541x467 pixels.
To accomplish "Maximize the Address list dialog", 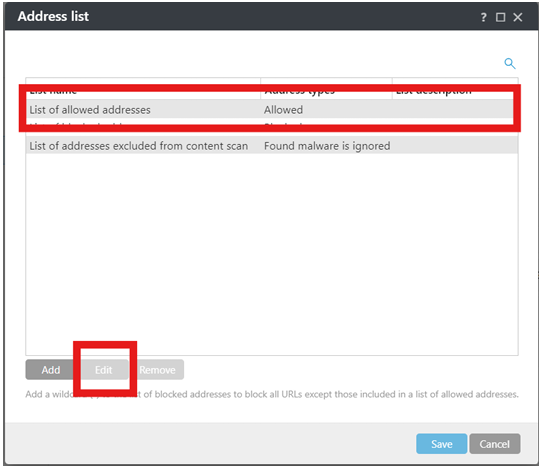I will click(x=500, y=17).
